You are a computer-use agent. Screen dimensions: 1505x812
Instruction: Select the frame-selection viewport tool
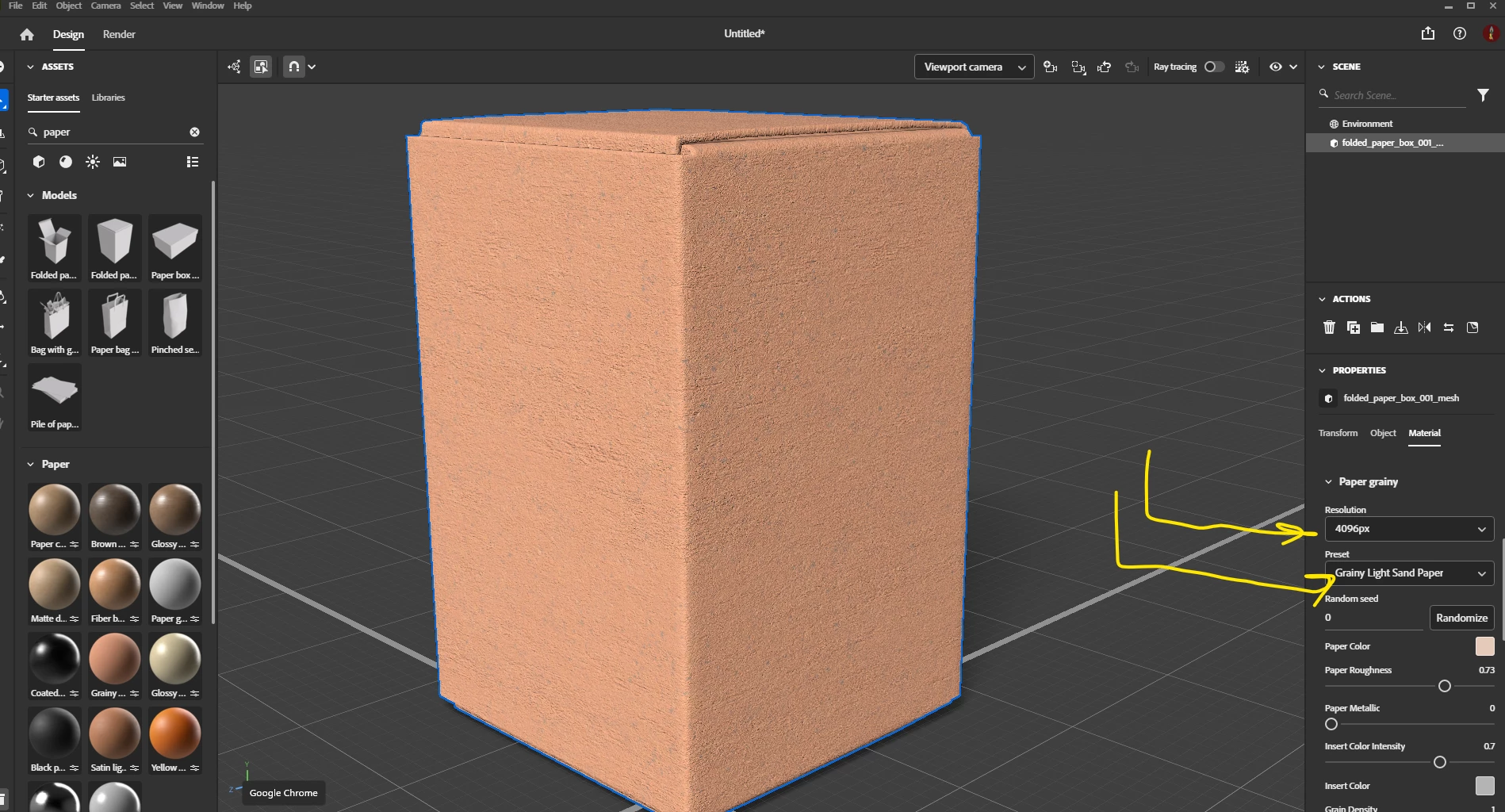(x=261, y=67)
